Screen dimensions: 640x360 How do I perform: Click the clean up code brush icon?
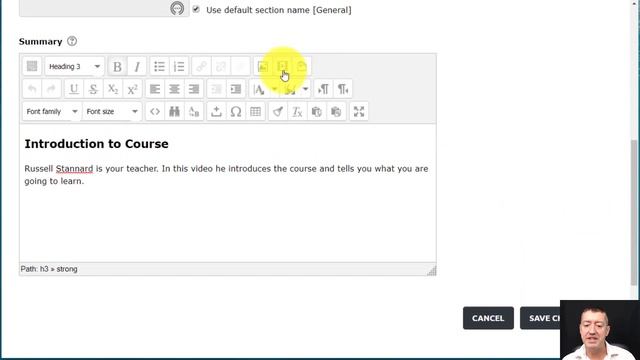tap(278, 111)
